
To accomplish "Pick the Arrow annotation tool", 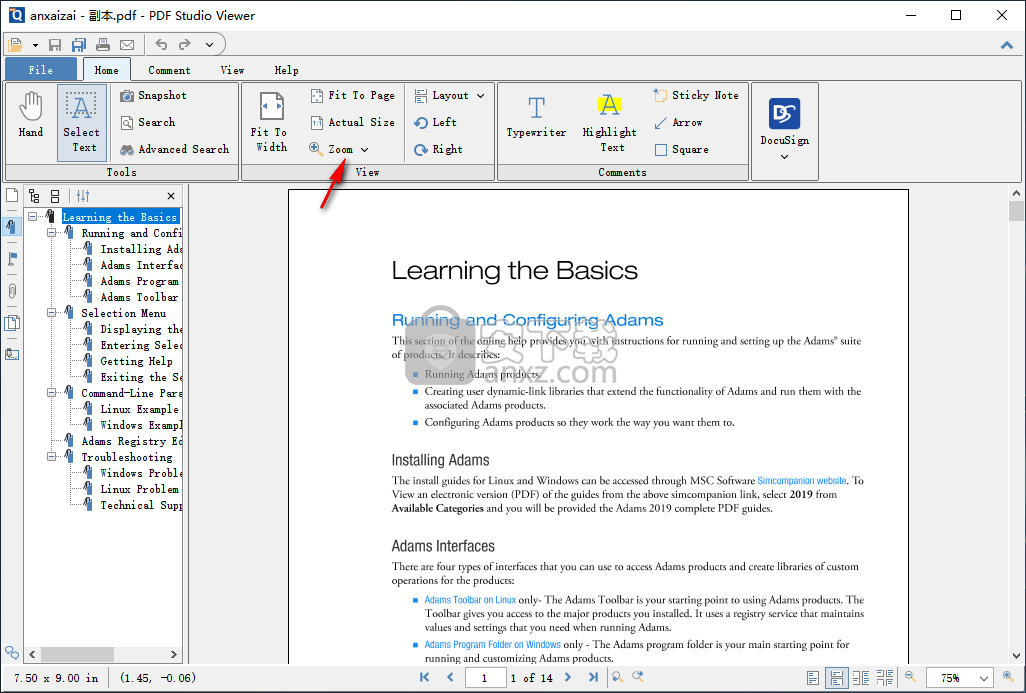I will click(x=678, y=122).
